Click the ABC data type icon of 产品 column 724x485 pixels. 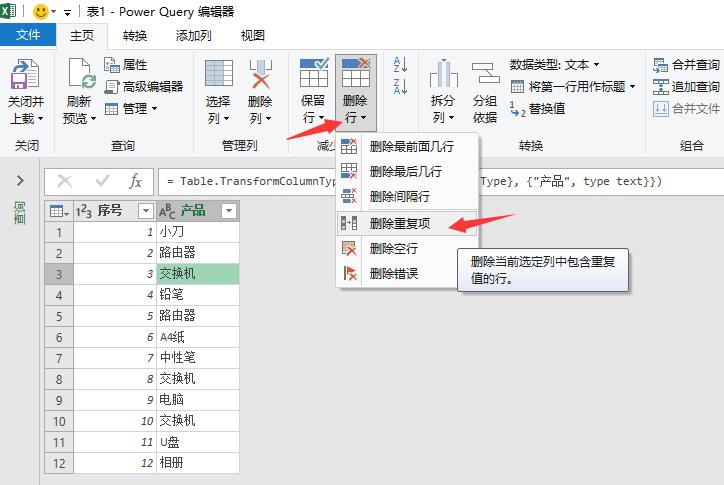point(167,211)
